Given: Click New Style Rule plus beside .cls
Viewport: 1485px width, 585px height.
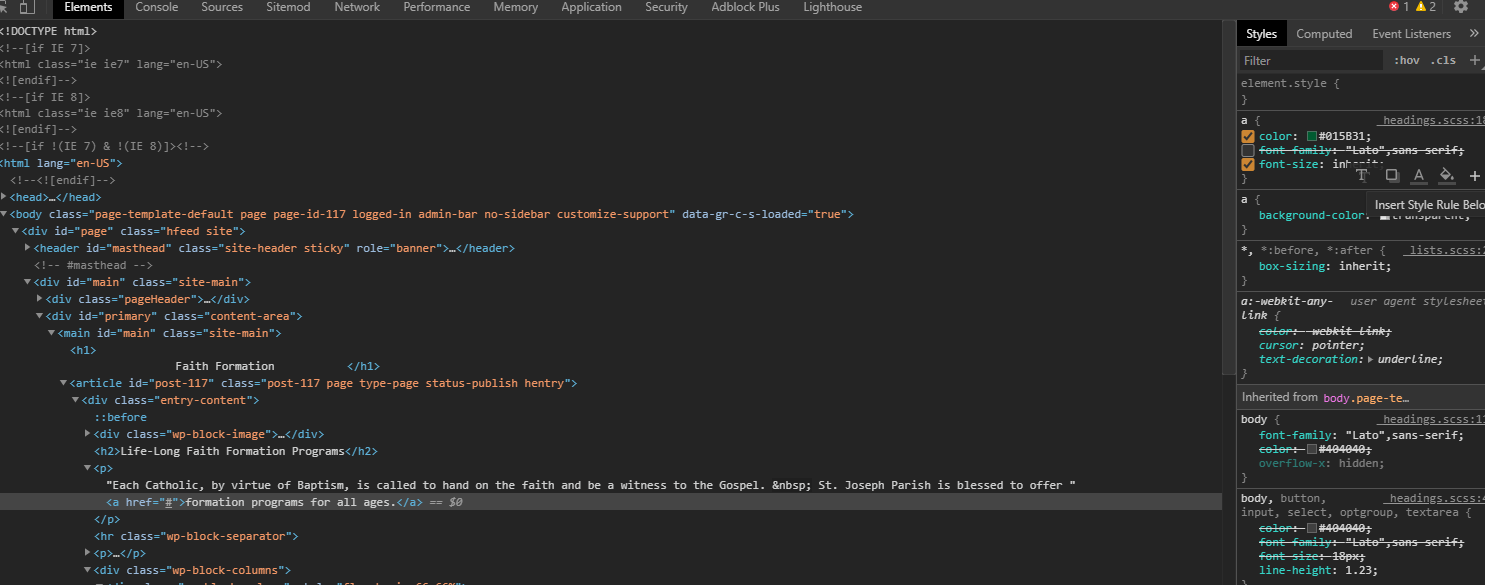Looking at the screenshot, I should pos(1474,60).
